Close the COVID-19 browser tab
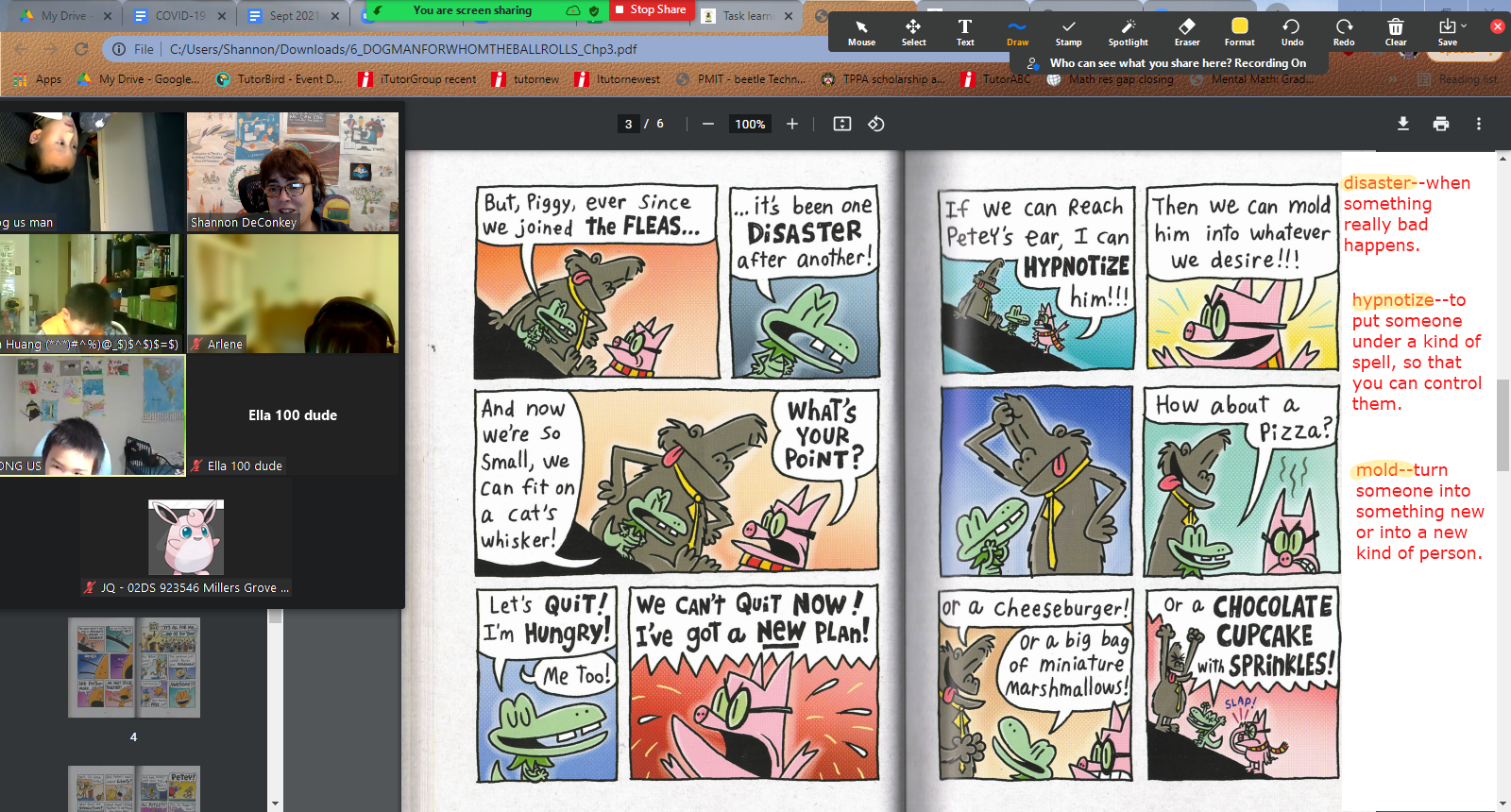 [x=222, y=16]
